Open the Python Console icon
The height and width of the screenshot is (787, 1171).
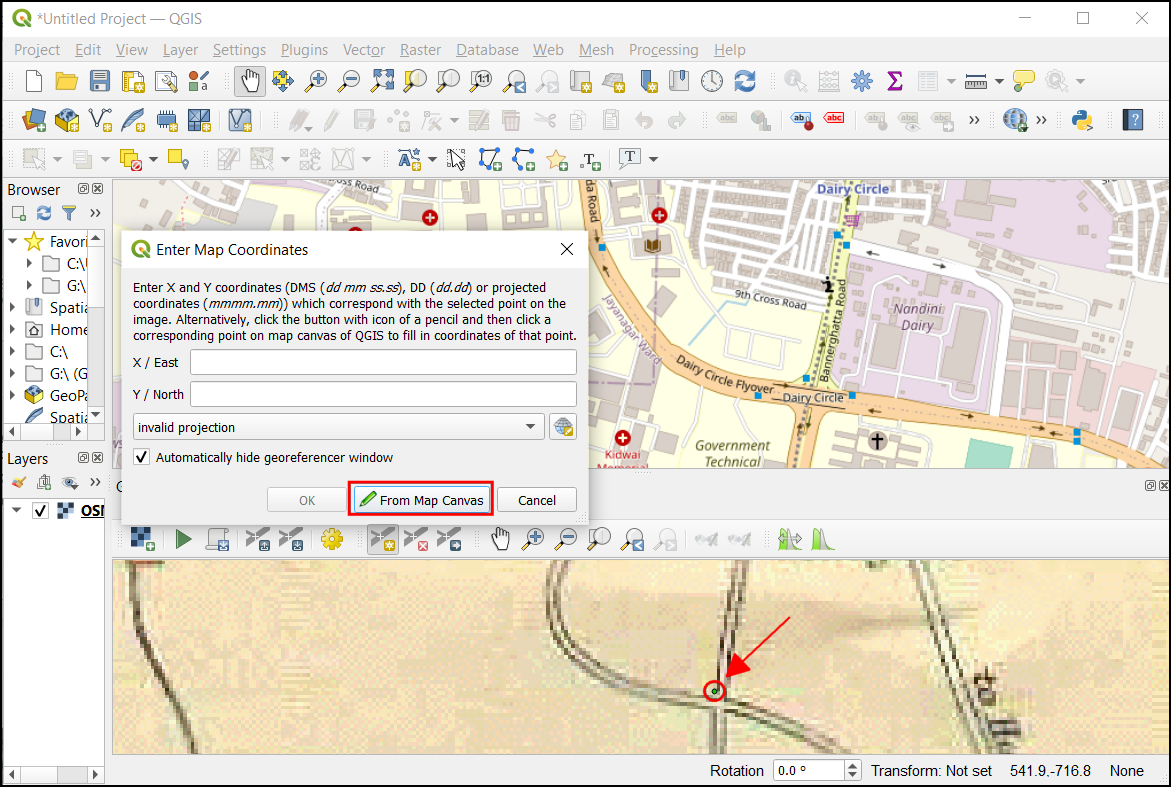(1082, 119)
